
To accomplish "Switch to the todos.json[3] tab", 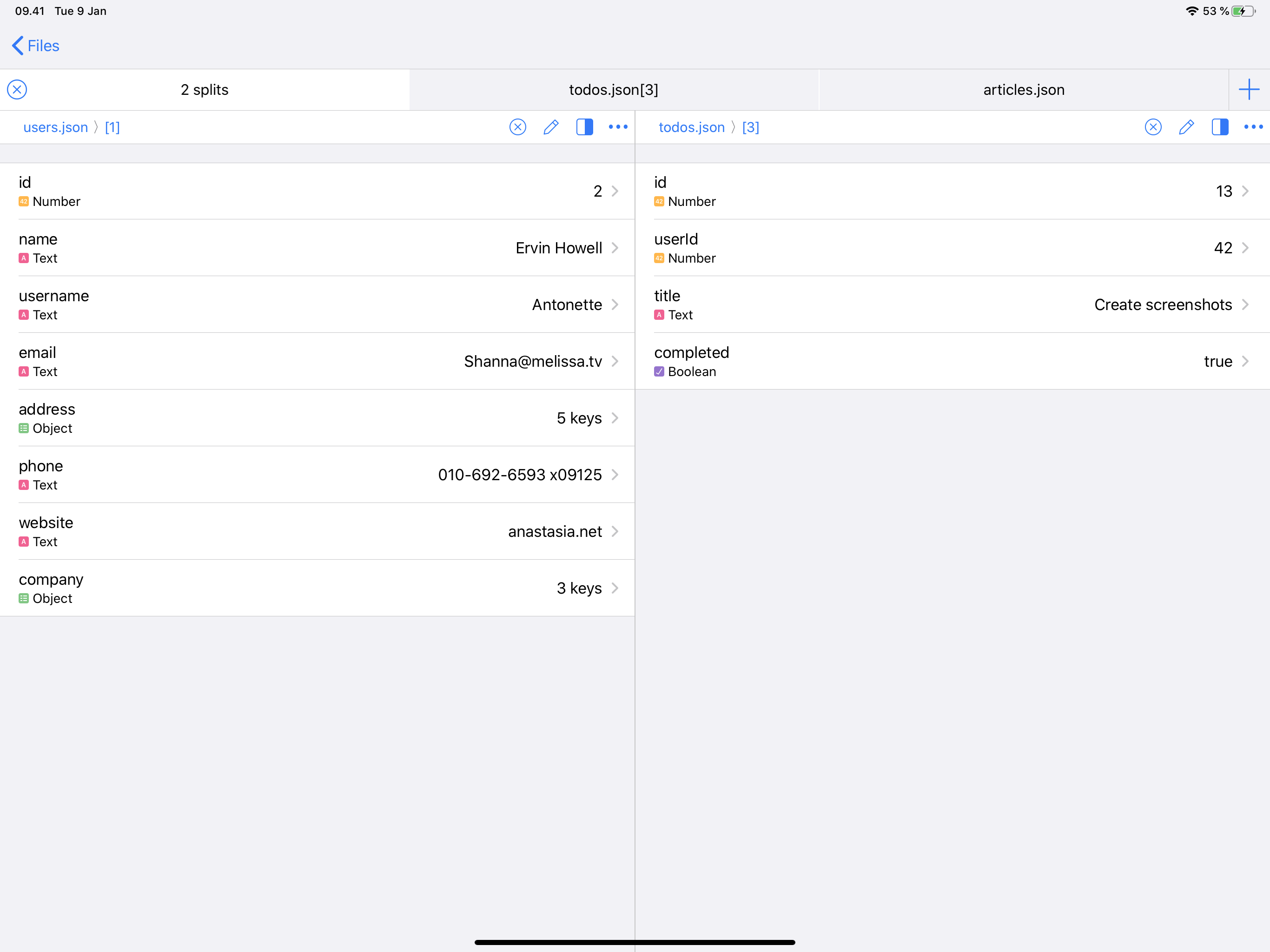I will pyautogui.click(x=613, y=90).
